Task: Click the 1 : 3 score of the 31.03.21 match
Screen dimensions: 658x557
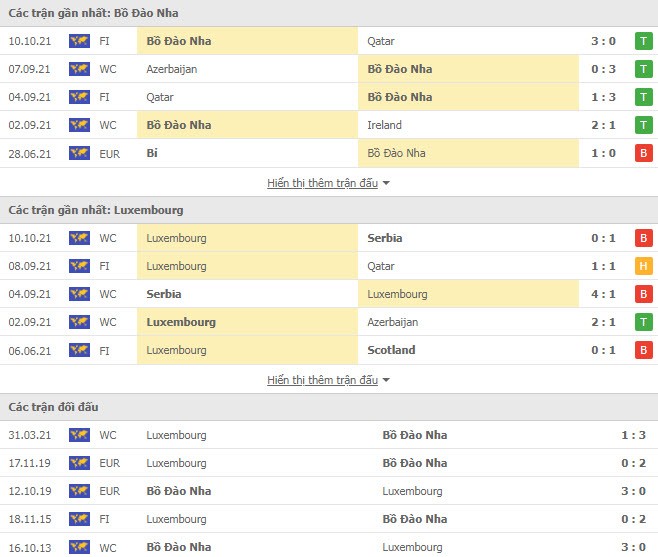Action: tap(632, 435)
